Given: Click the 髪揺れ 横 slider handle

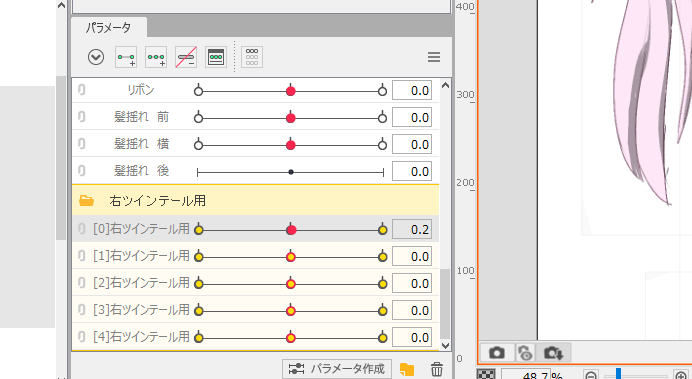Looking at the screenshot, I should click(x=290, y=145).
